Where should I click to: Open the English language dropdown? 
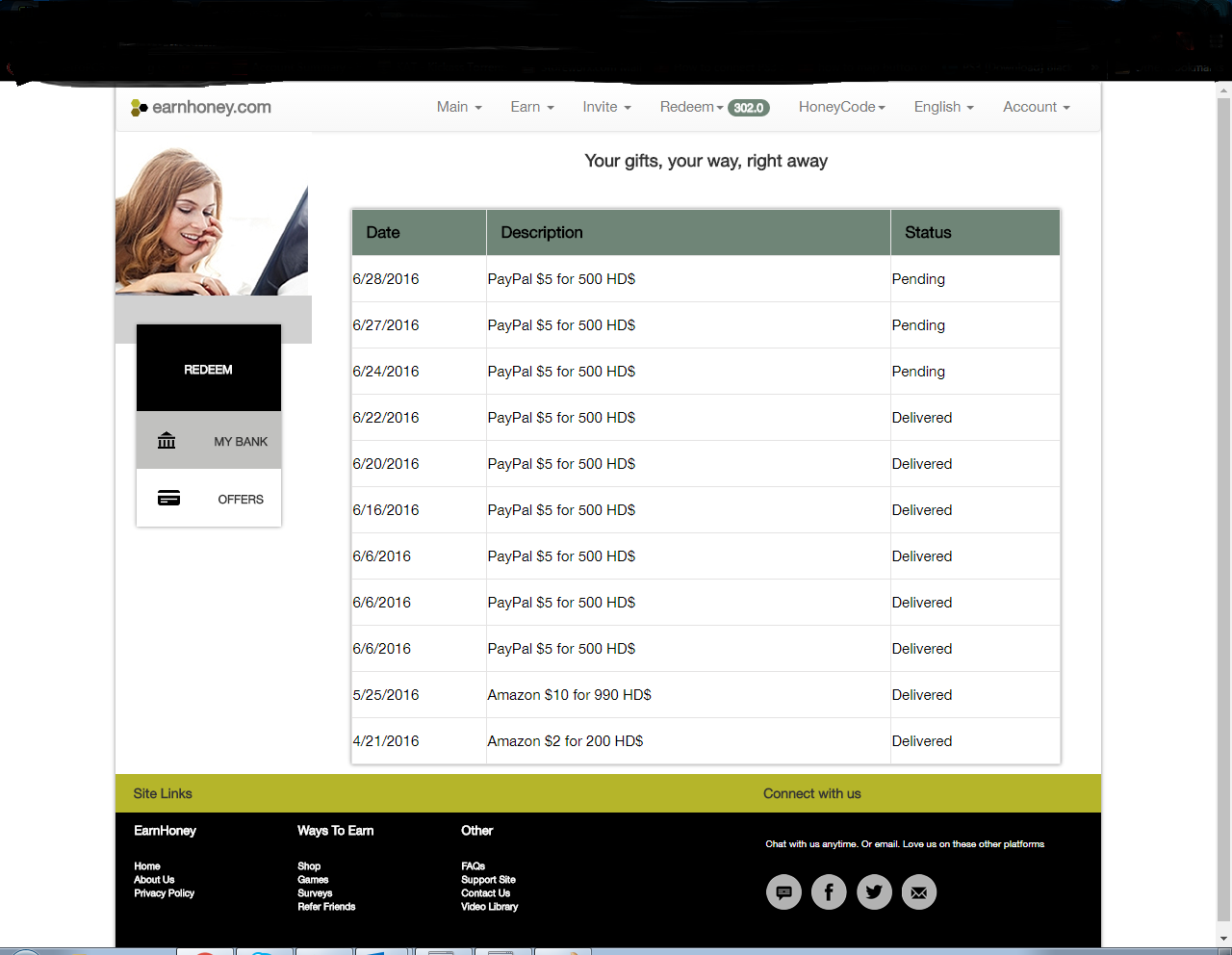point(944,107)
